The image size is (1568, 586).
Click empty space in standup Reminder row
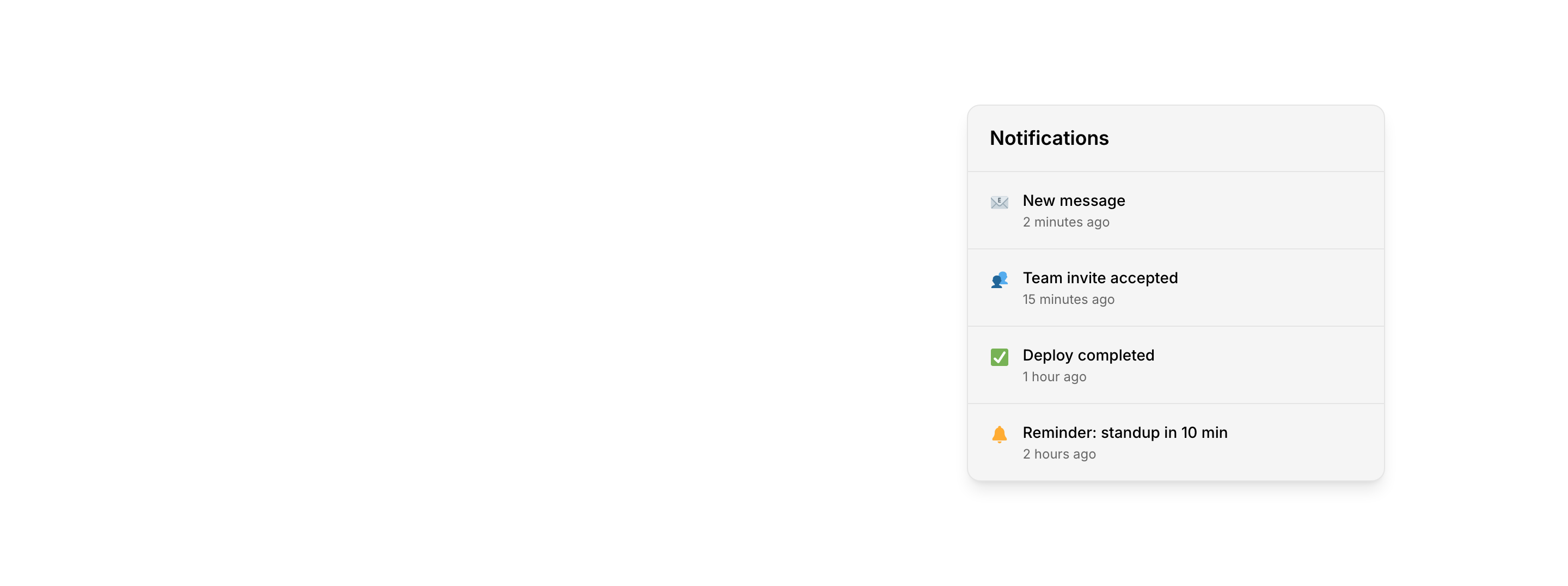[1309, 442]
